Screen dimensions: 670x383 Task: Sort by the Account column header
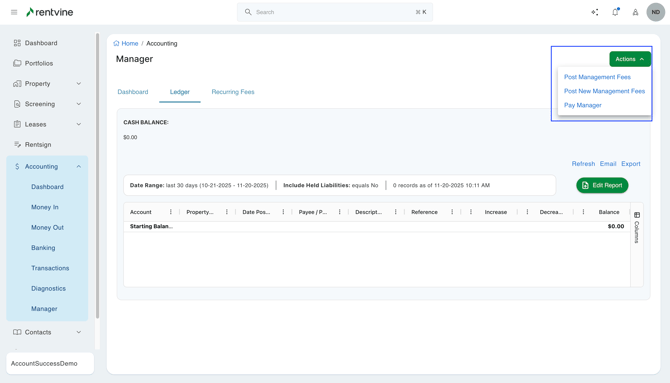click(x=141, y=212)
